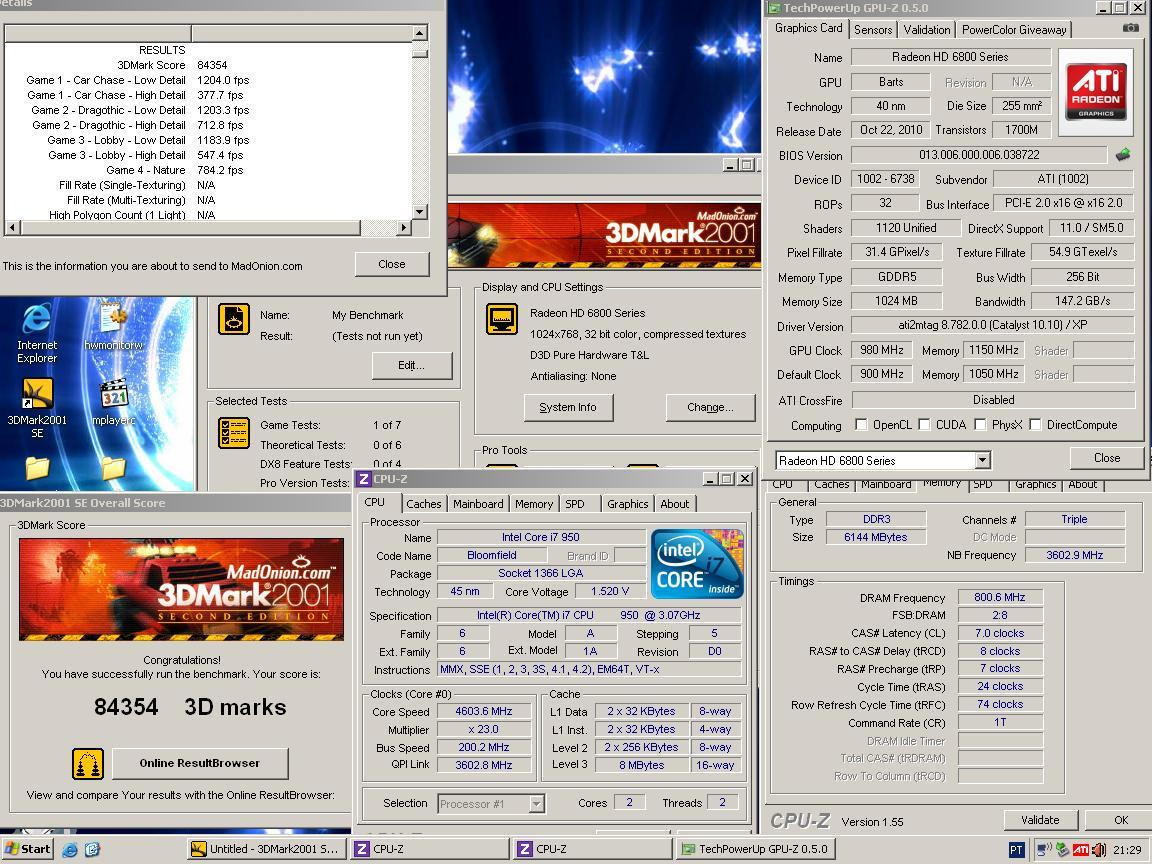The width and height of the screenshot is (1152, 864).
Task: Open the hwmonitorw desktop shortcut
Action: tap(113, 327)
